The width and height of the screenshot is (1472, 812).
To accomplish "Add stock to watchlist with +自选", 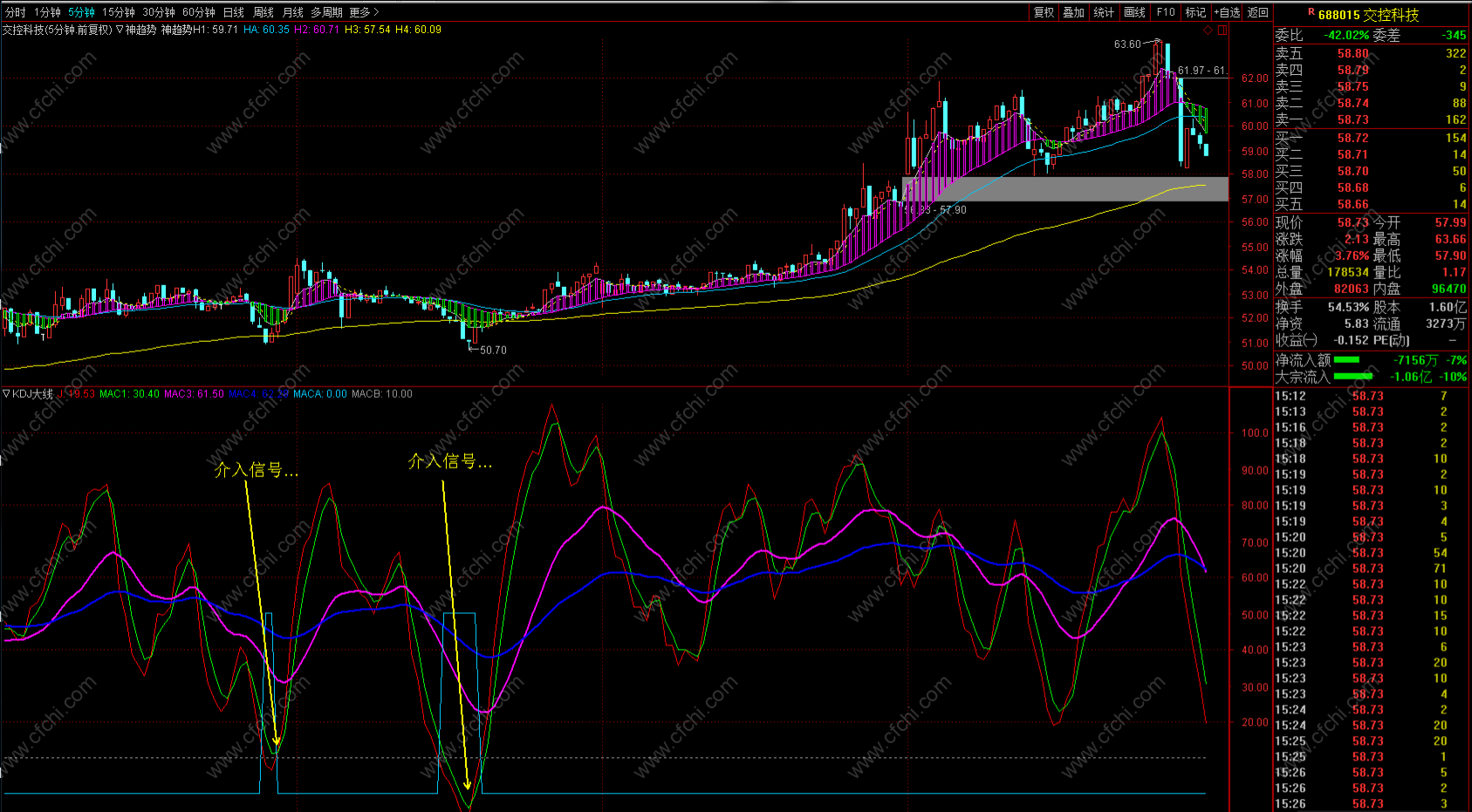I will coord(1227,12).
